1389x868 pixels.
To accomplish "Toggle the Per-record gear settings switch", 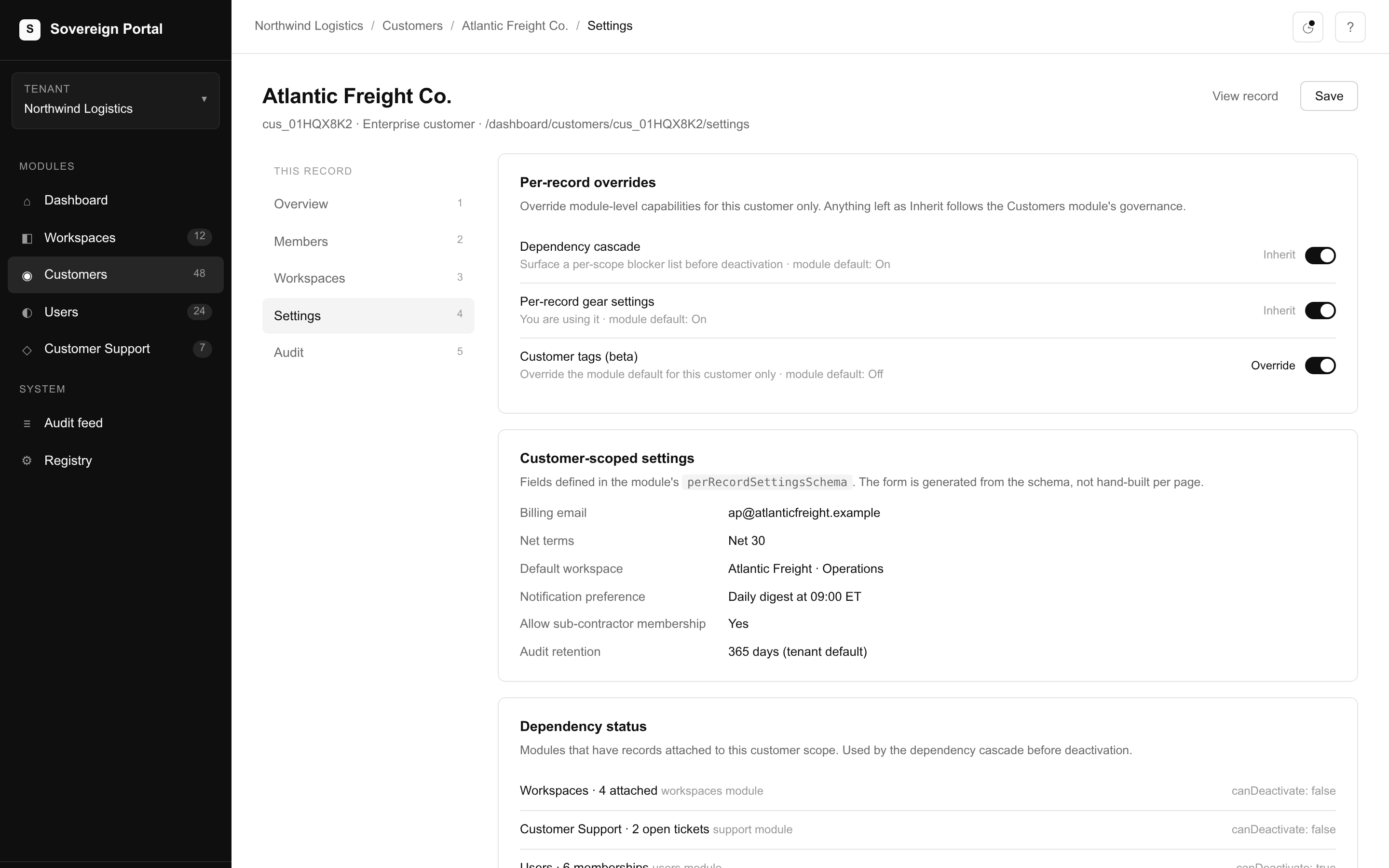I will [1320, 311].
